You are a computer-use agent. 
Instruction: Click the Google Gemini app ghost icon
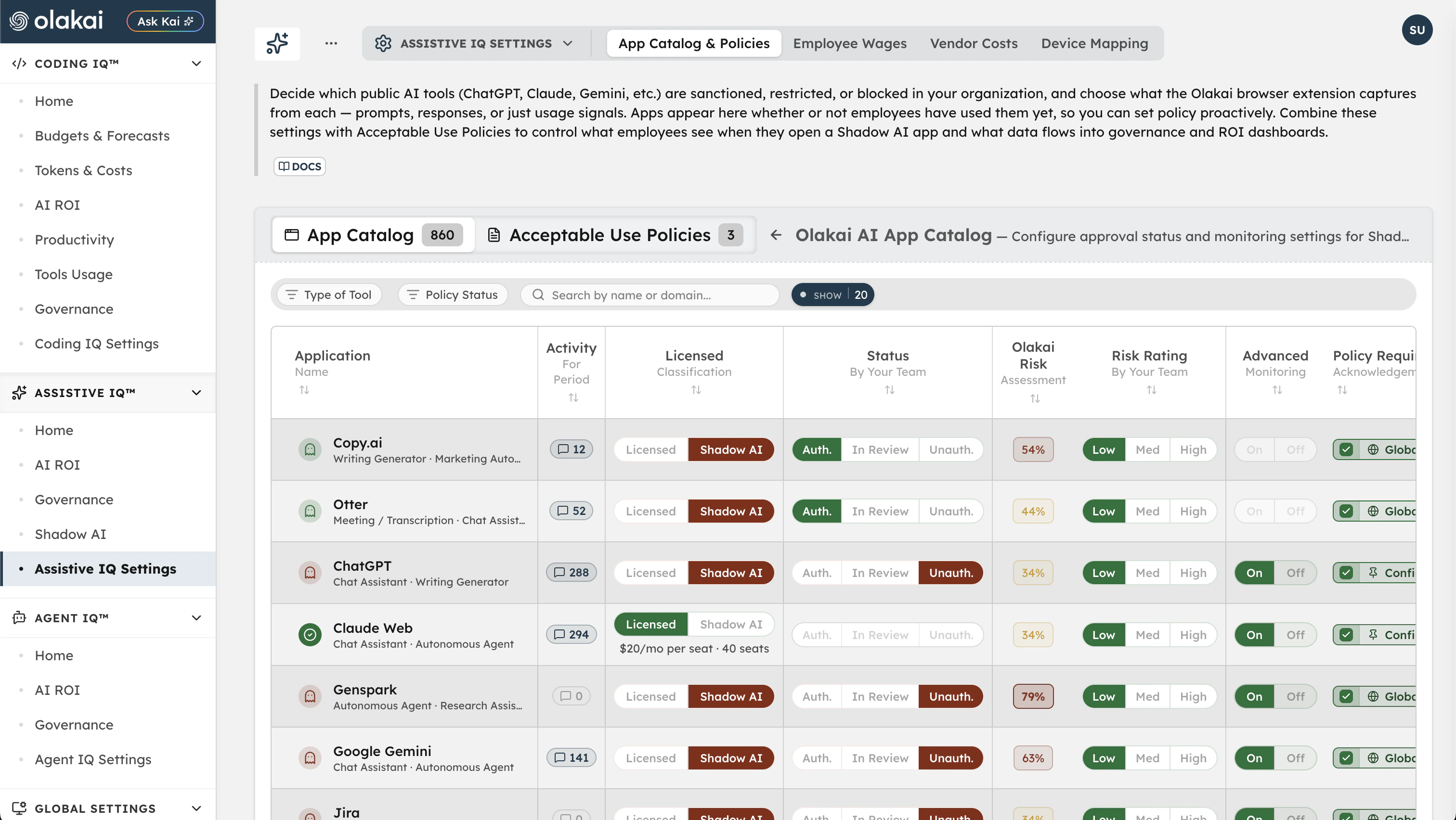tap(310, 758)
